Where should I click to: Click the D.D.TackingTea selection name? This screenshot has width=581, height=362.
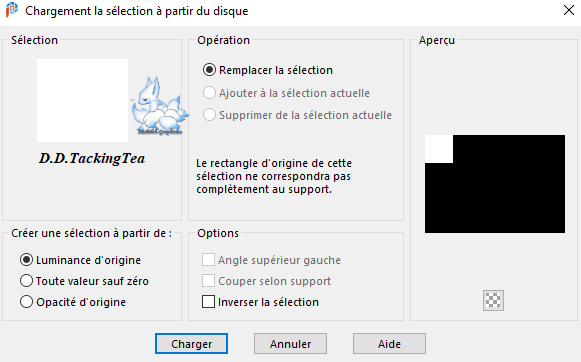click(x=92, y=158)
